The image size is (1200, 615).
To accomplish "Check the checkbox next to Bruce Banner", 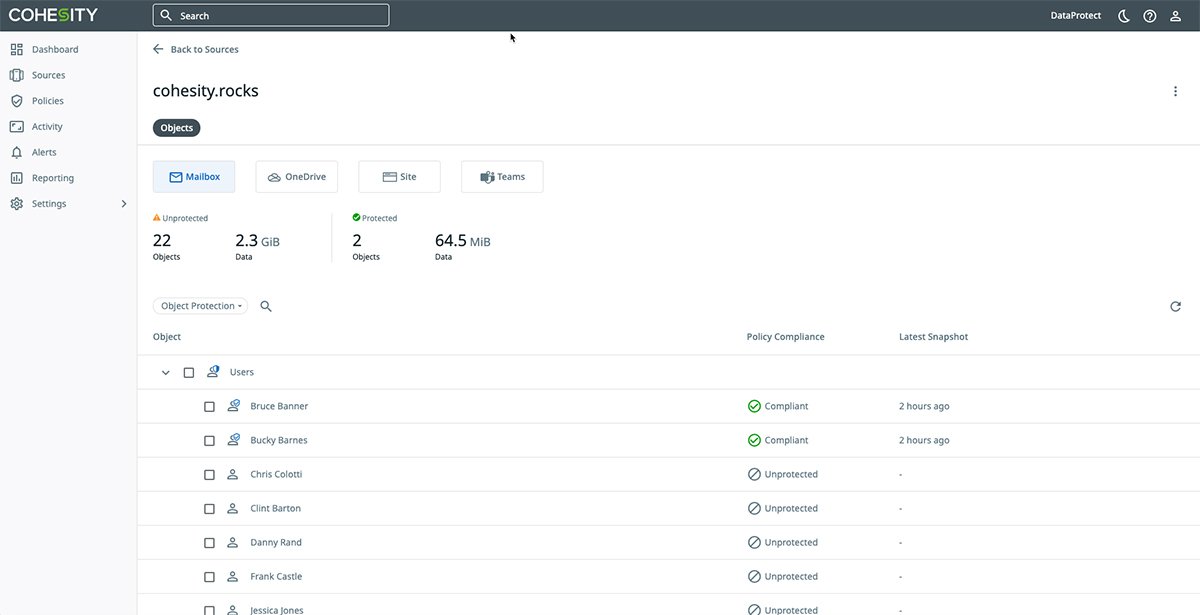I will tap(209, 406).
